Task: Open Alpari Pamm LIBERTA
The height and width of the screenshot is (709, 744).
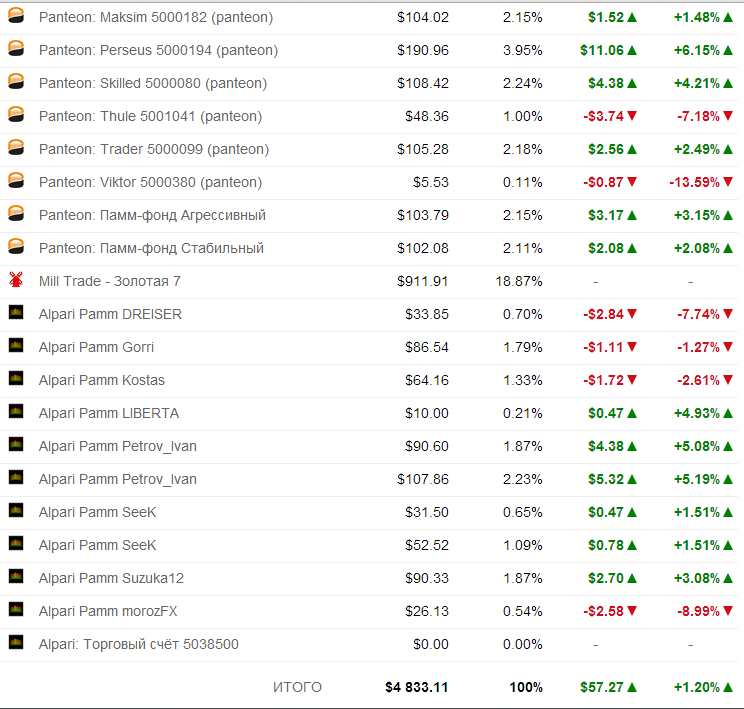Action: click(109, 413)
